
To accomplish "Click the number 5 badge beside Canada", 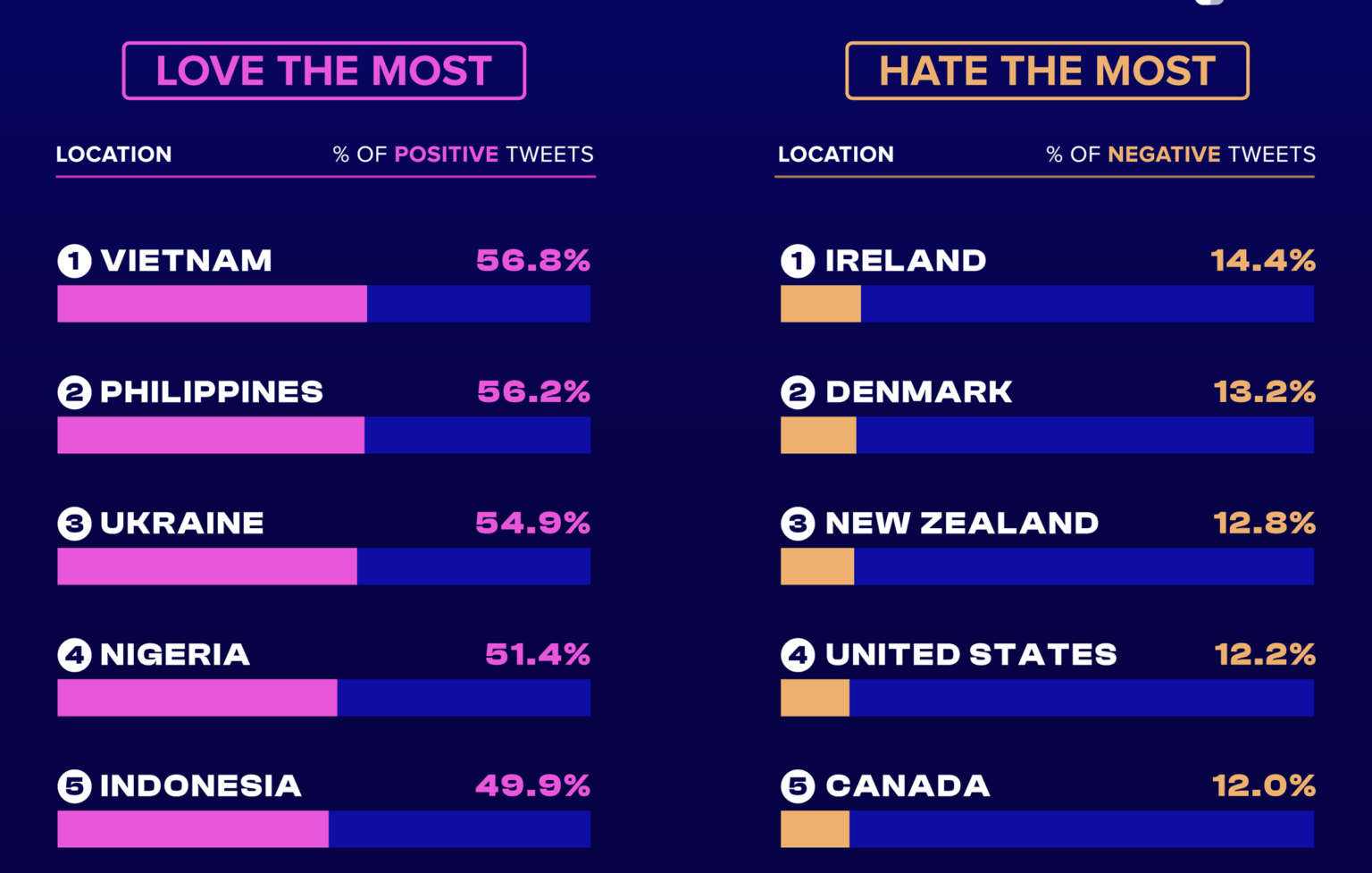I will pyautogui.click(x=798, y=786).
